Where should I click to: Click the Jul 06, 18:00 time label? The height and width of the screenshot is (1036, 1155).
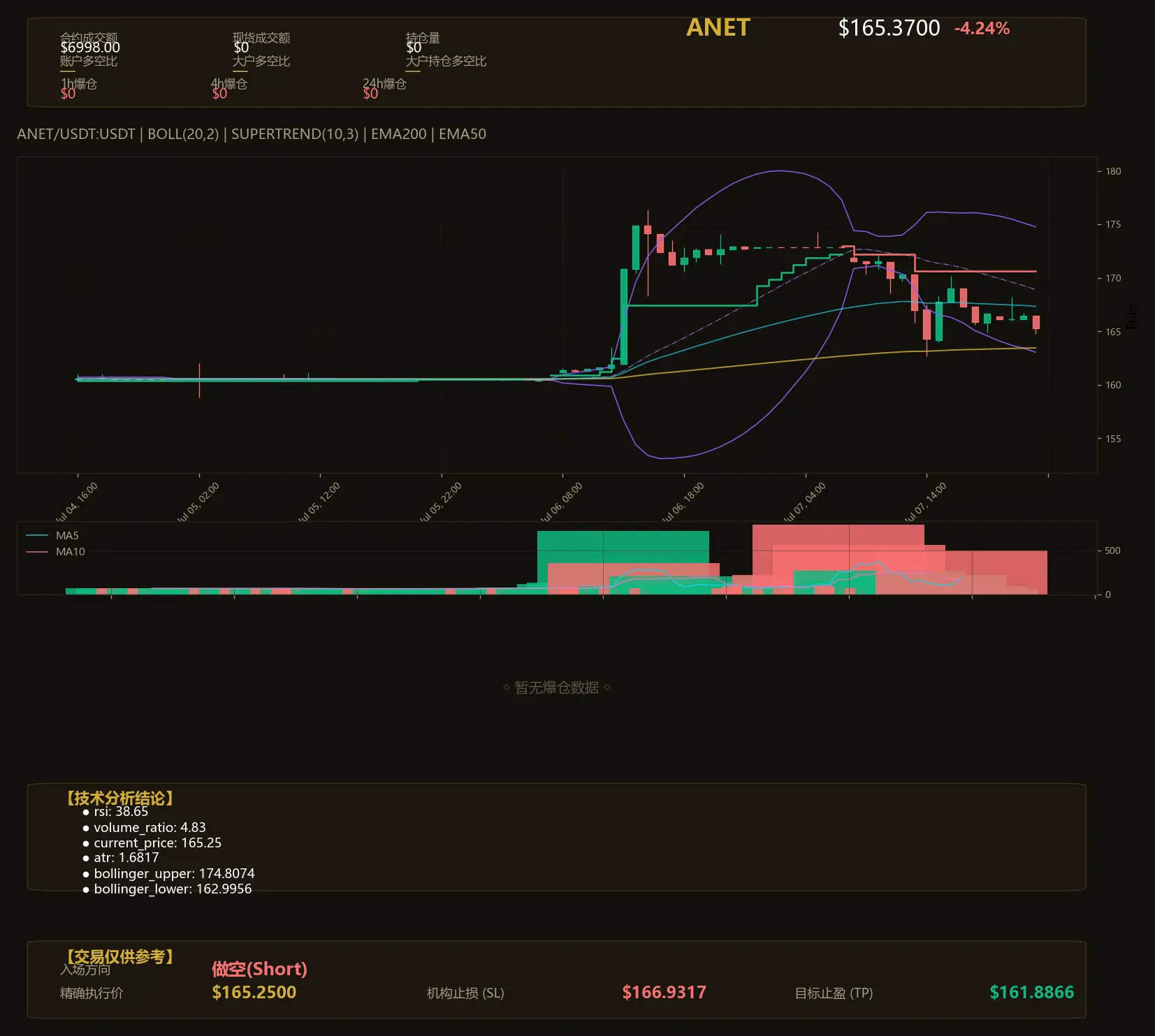683,502
